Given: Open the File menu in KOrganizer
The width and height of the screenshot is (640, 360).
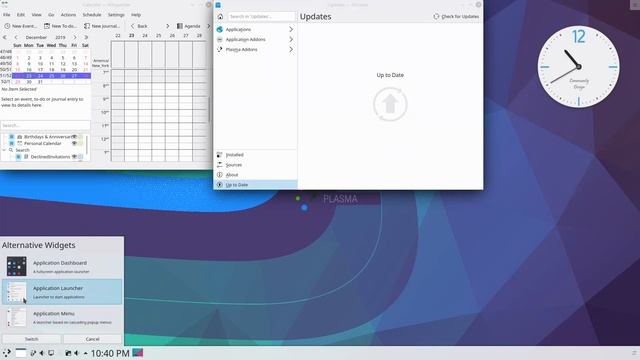Looking at the screenshot, I should pos(7,15).
